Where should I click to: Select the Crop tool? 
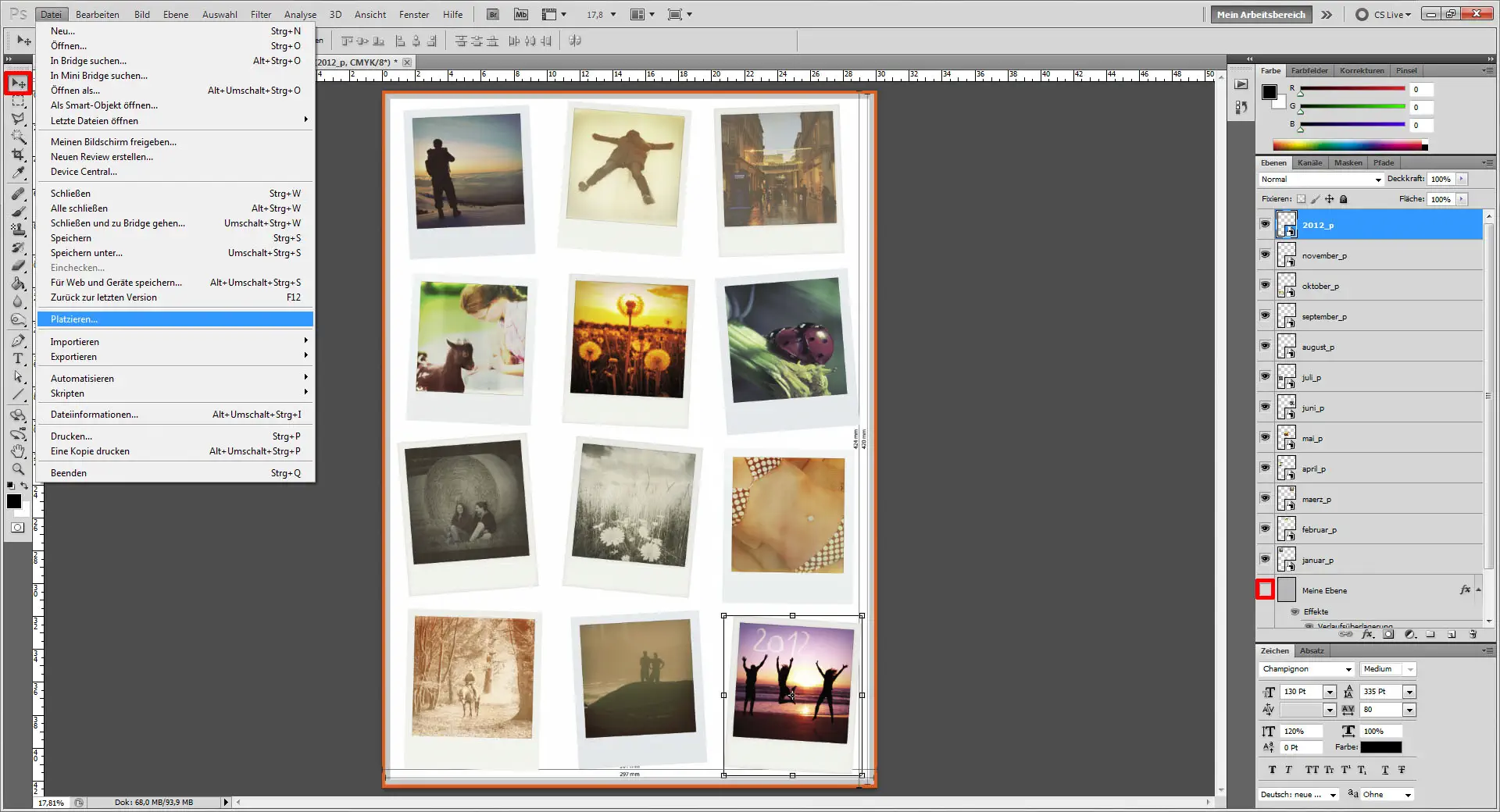tap(18, 155)
